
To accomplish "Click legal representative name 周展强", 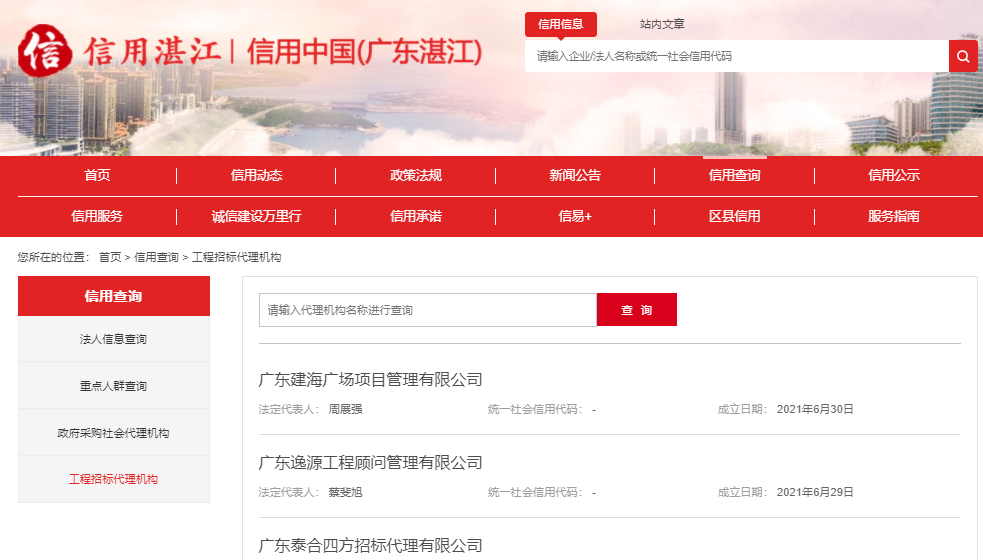I will [345, 409].
